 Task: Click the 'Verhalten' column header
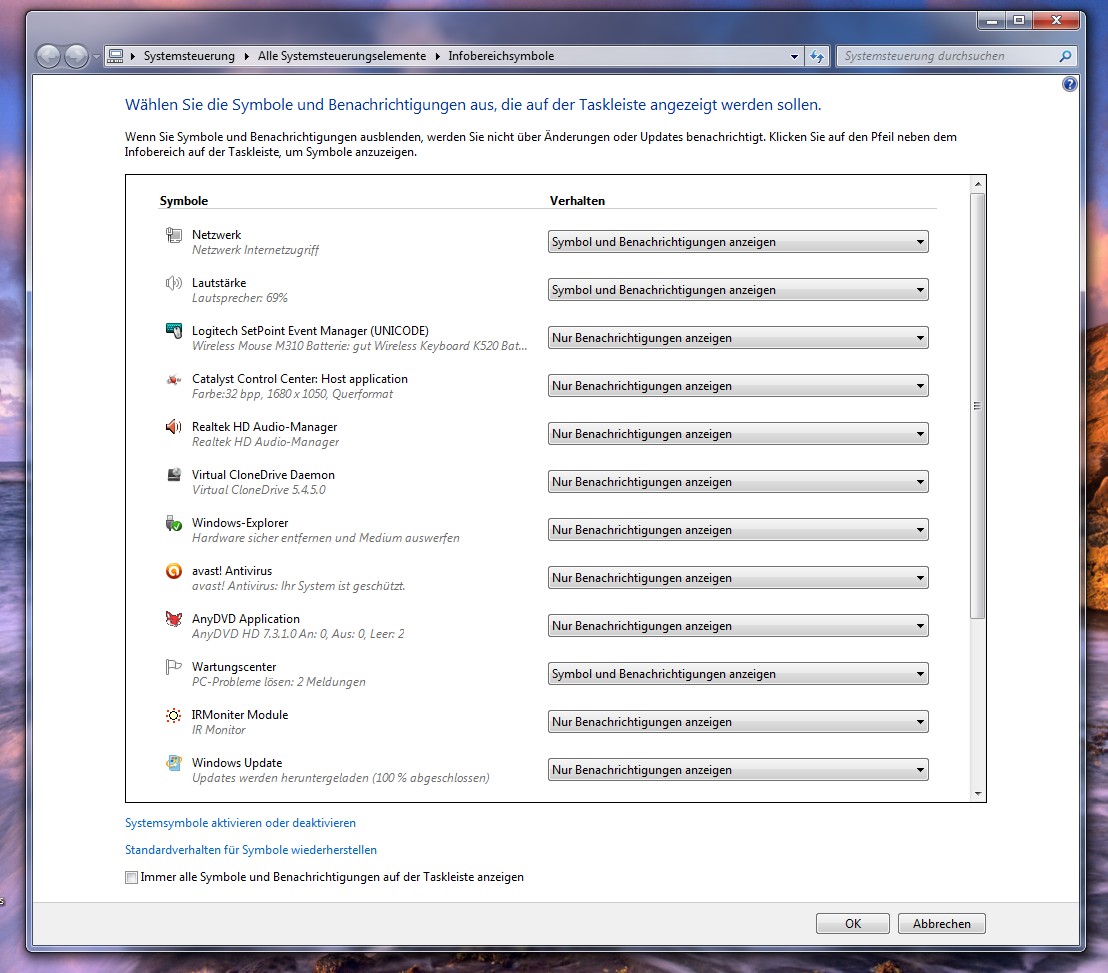point(577,201)
